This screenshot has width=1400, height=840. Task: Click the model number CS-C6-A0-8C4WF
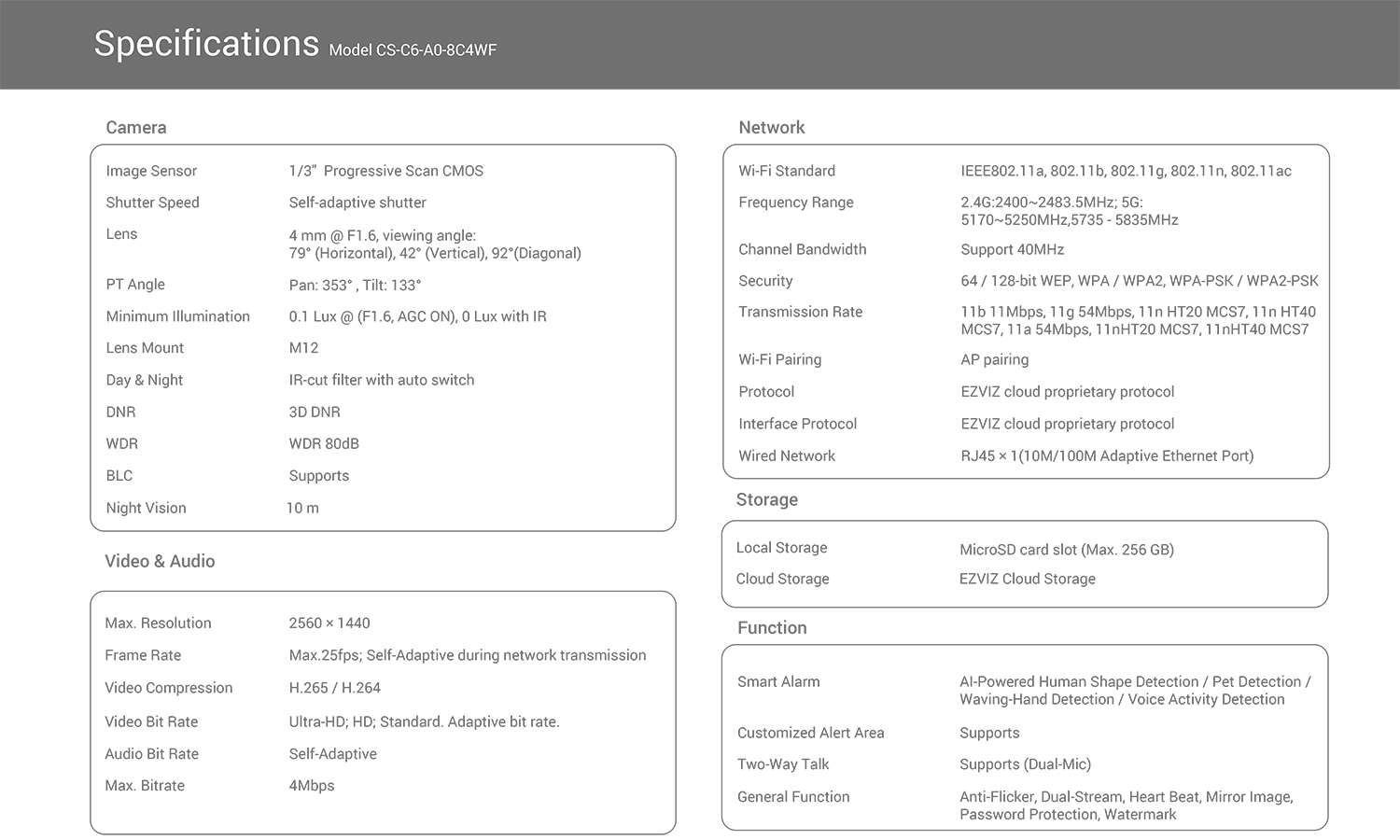click(x=413, y=50)
